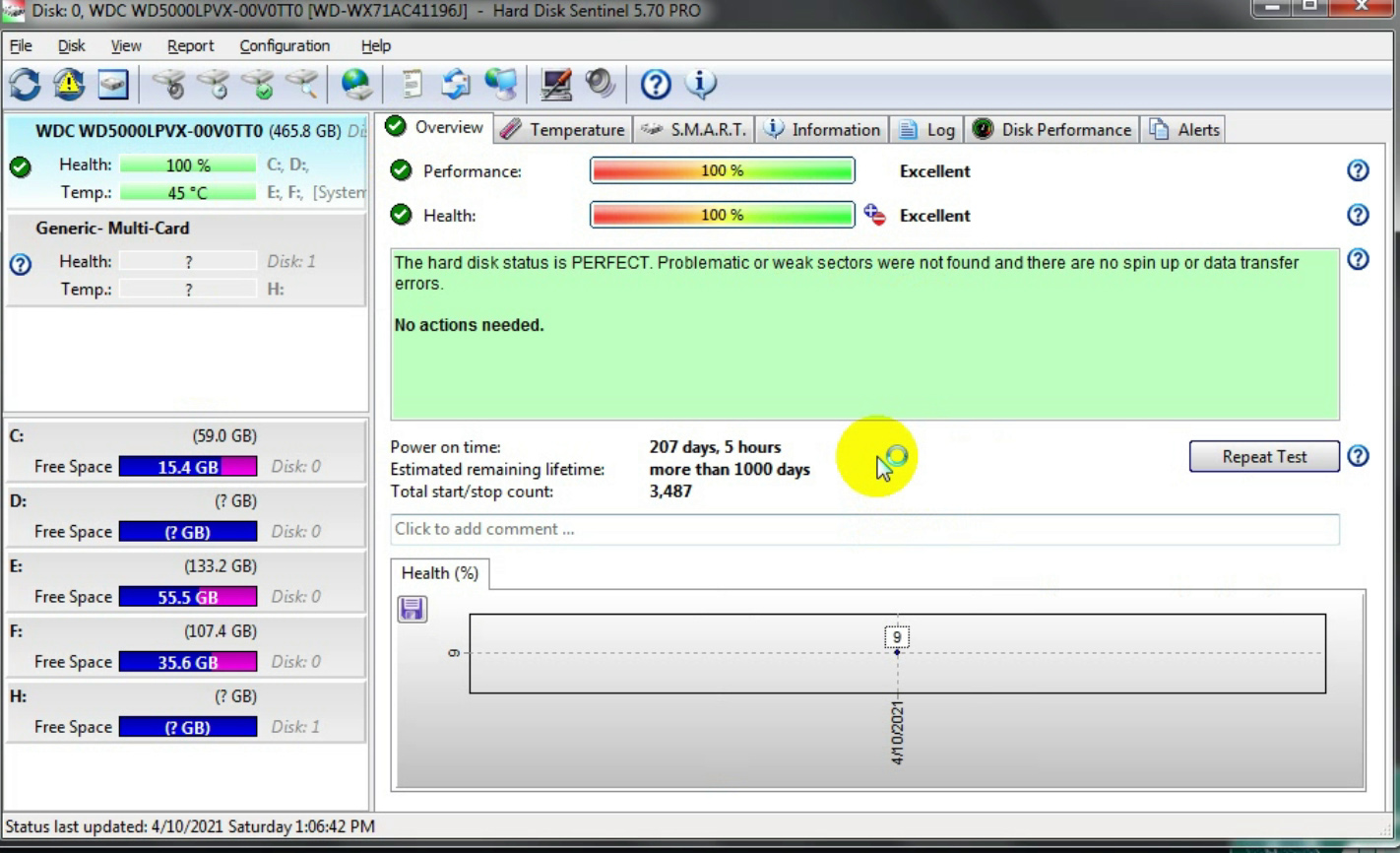Click the E: partition size (133.2 GB)
The height and width of the screenshot is (853, 1400).
coord(221,566)
